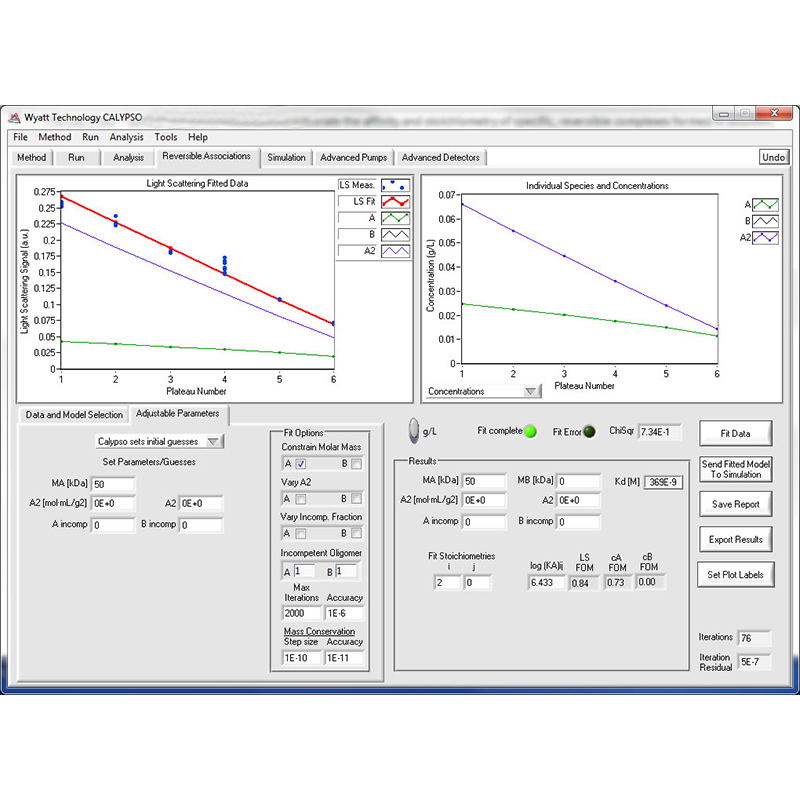Open the Run menu
Screen dimensions: 800x800
pos(90,137)
